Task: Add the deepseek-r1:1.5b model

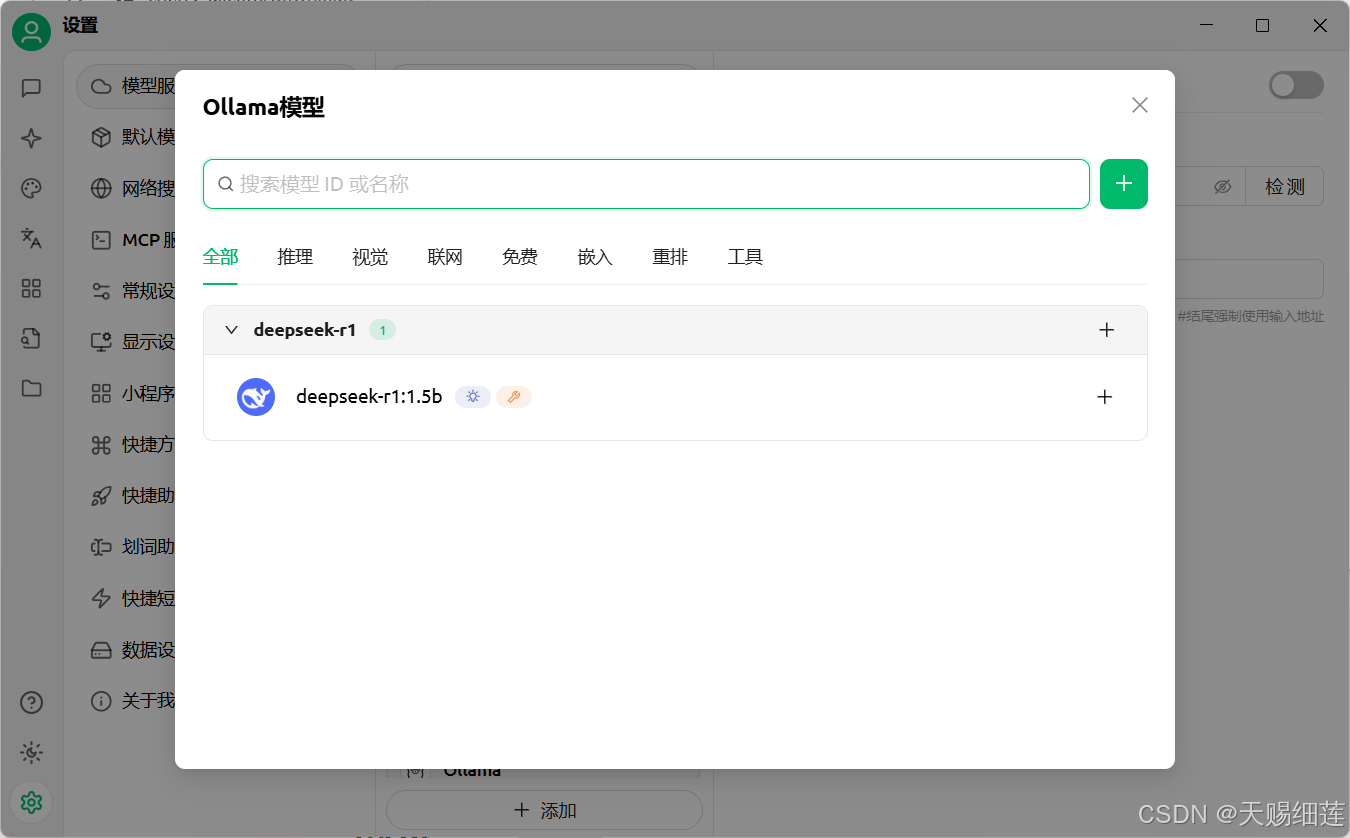Action: (1104, 397)
